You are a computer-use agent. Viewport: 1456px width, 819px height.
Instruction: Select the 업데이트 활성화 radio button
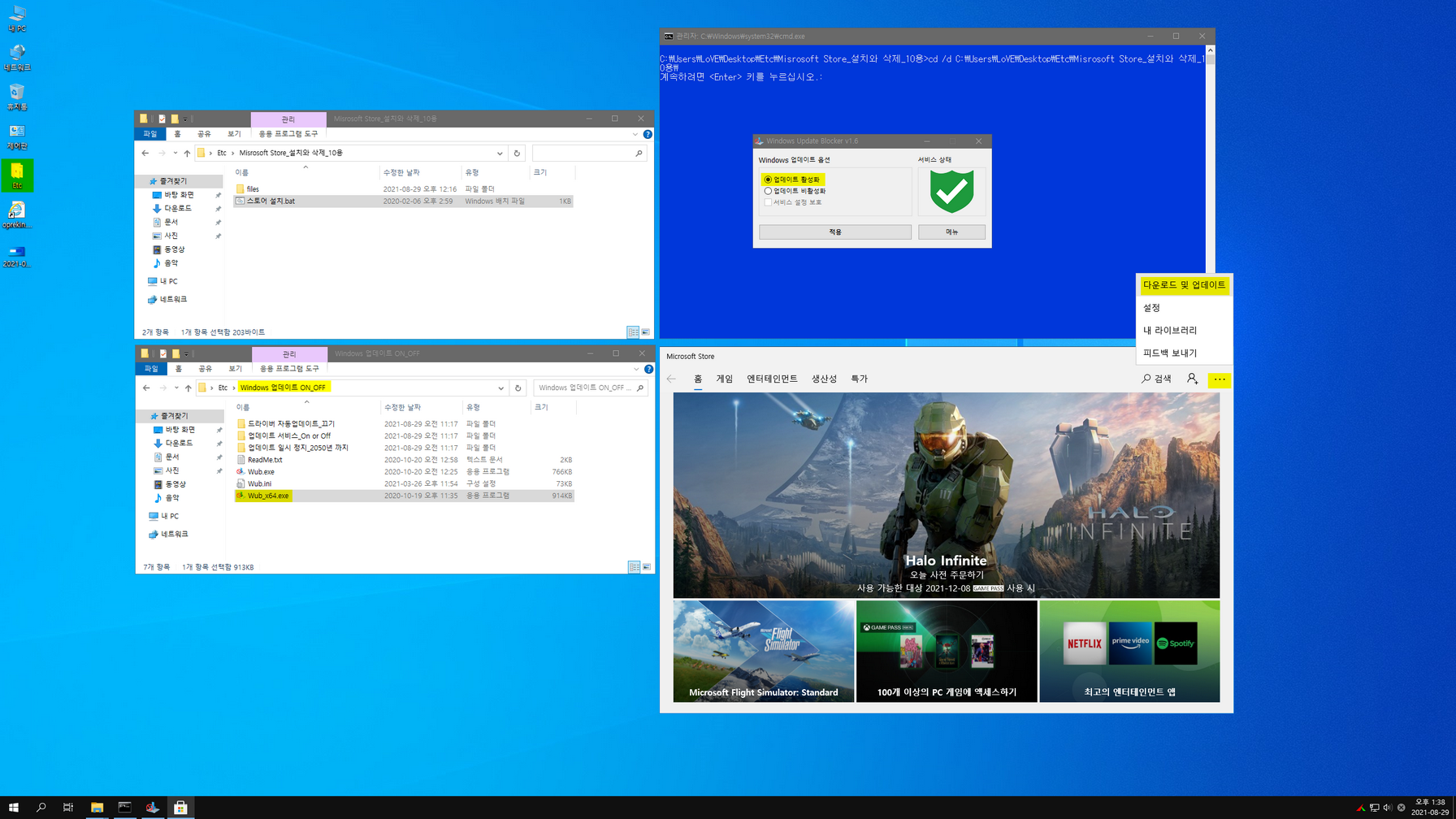coord(768,180)
